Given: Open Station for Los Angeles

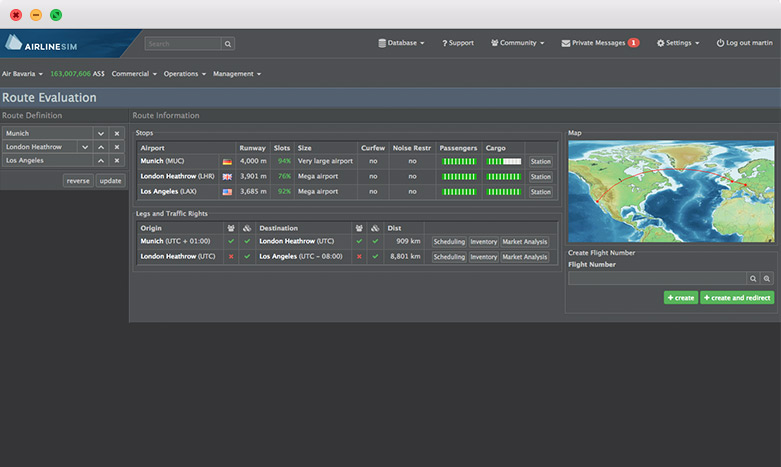Looking at the screenshot, I should [x=540, y=192].
